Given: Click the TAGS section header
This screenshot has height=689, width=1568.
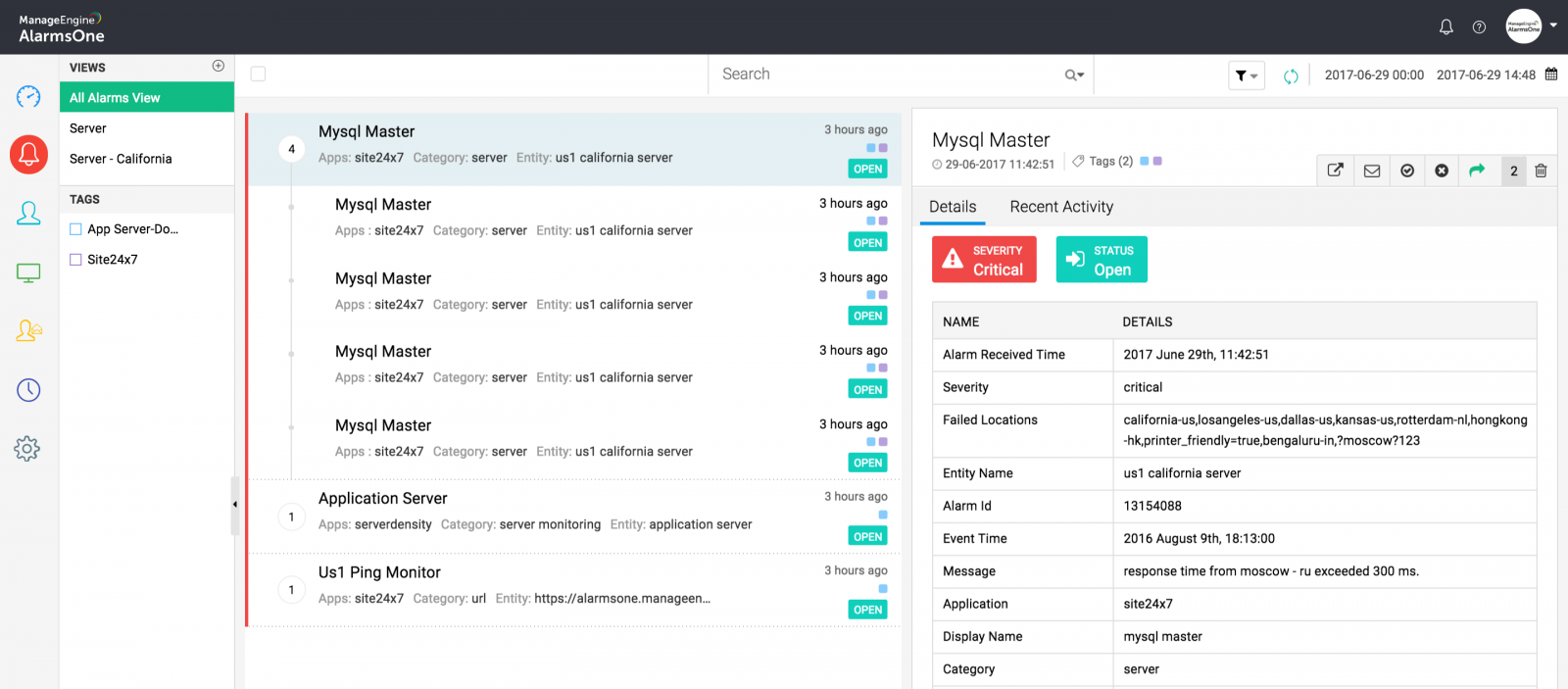Looking at the screenshot, I should 84,199.
